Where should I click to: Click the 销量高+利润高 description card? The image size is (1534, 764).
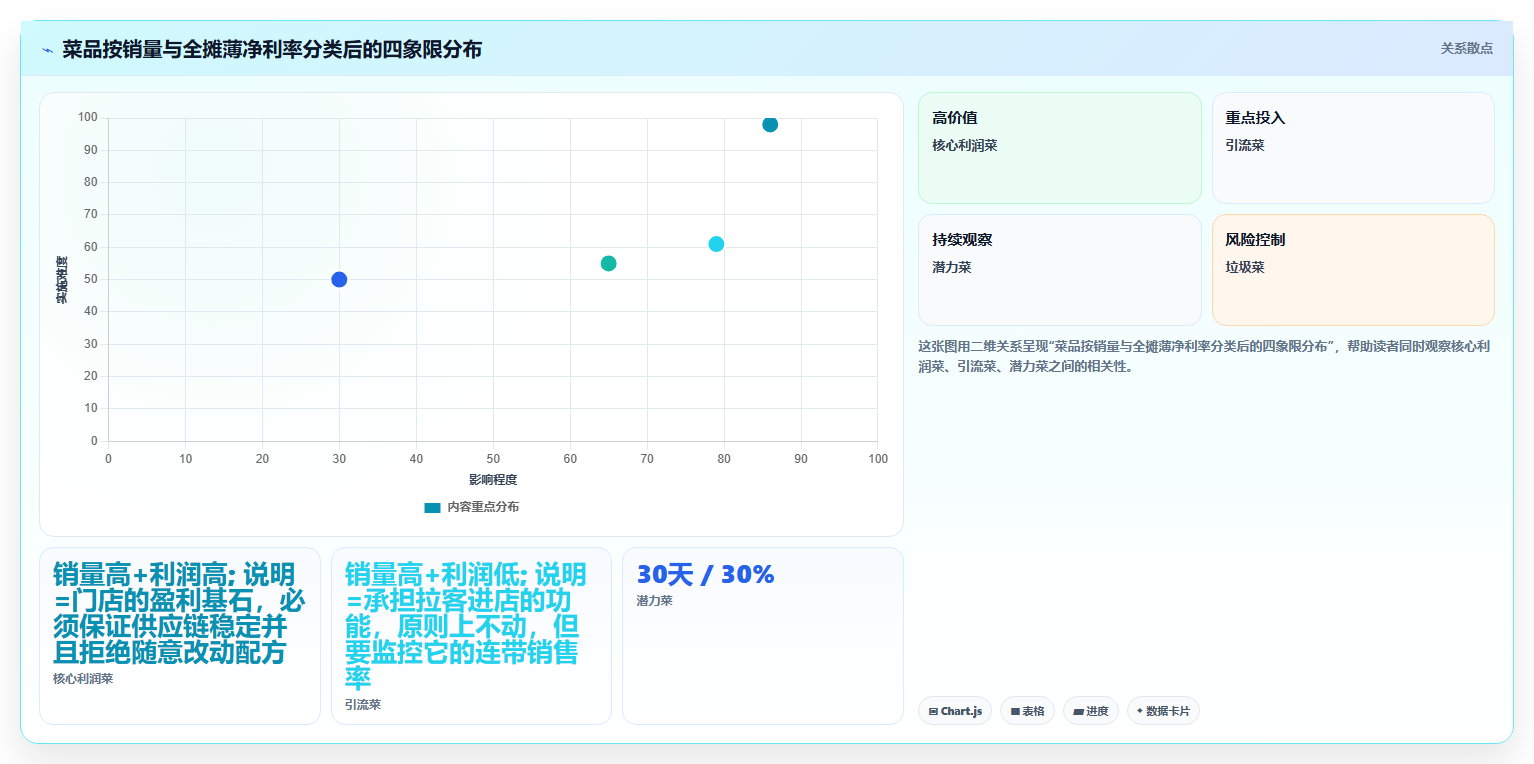pyautogui.click(x=180, y=635)
